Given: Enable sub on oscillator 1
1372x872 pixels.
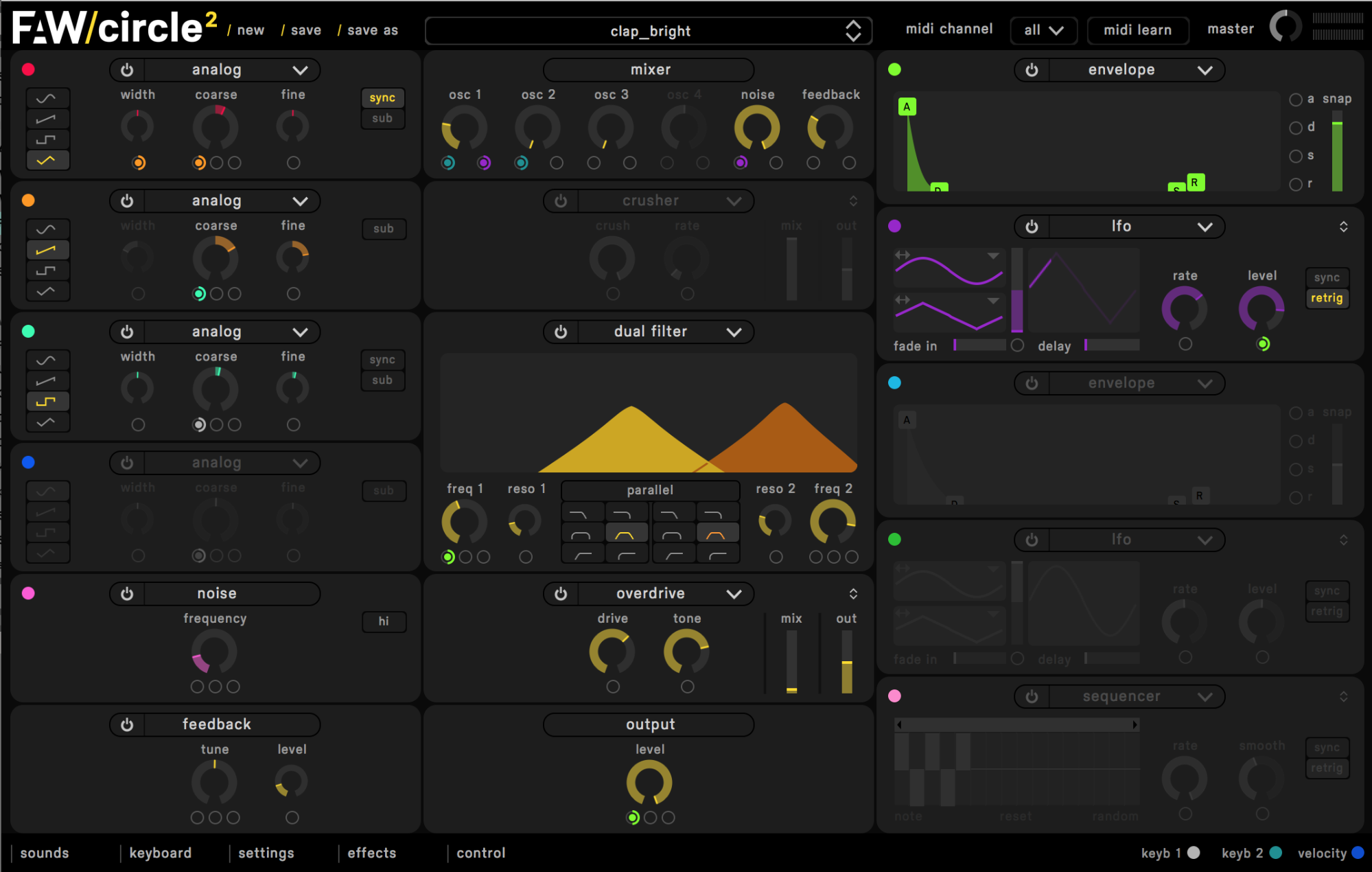Looking at the screenshot, I should (382, 119).
